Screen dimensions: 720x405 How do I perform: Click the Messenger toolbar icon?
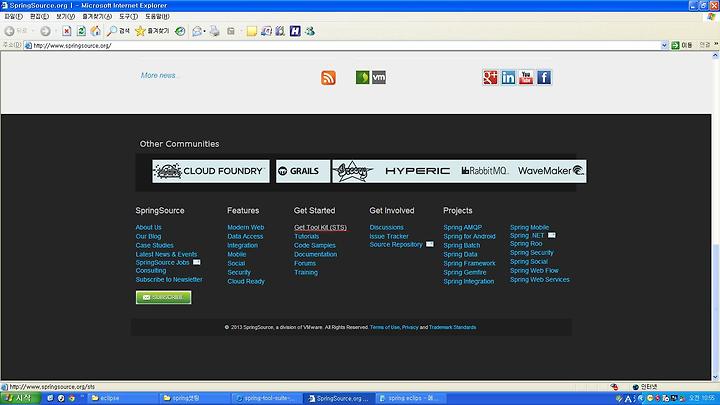pos(310,31)
